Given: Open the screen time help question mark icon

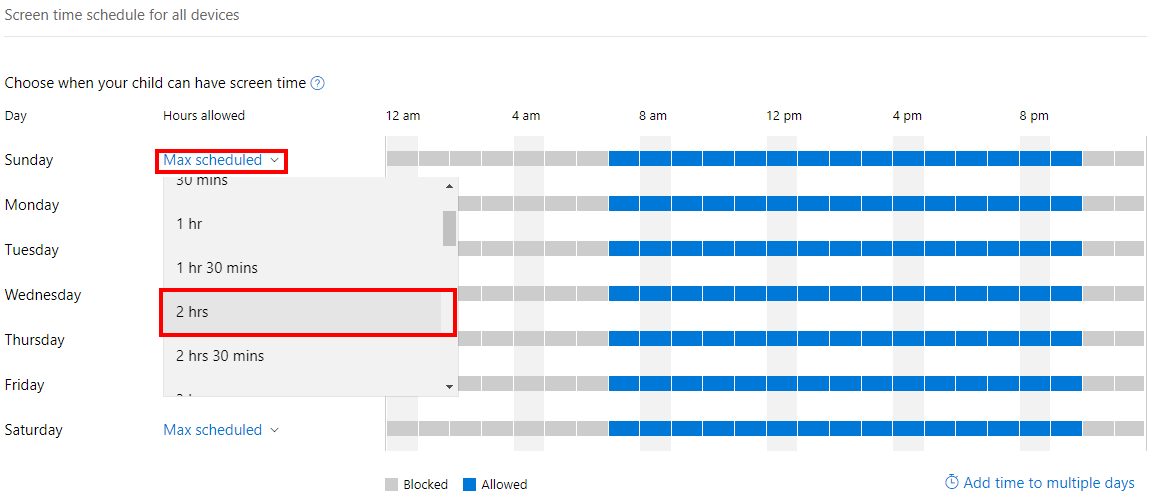Looking at the screenshot, I should [318, 83].
